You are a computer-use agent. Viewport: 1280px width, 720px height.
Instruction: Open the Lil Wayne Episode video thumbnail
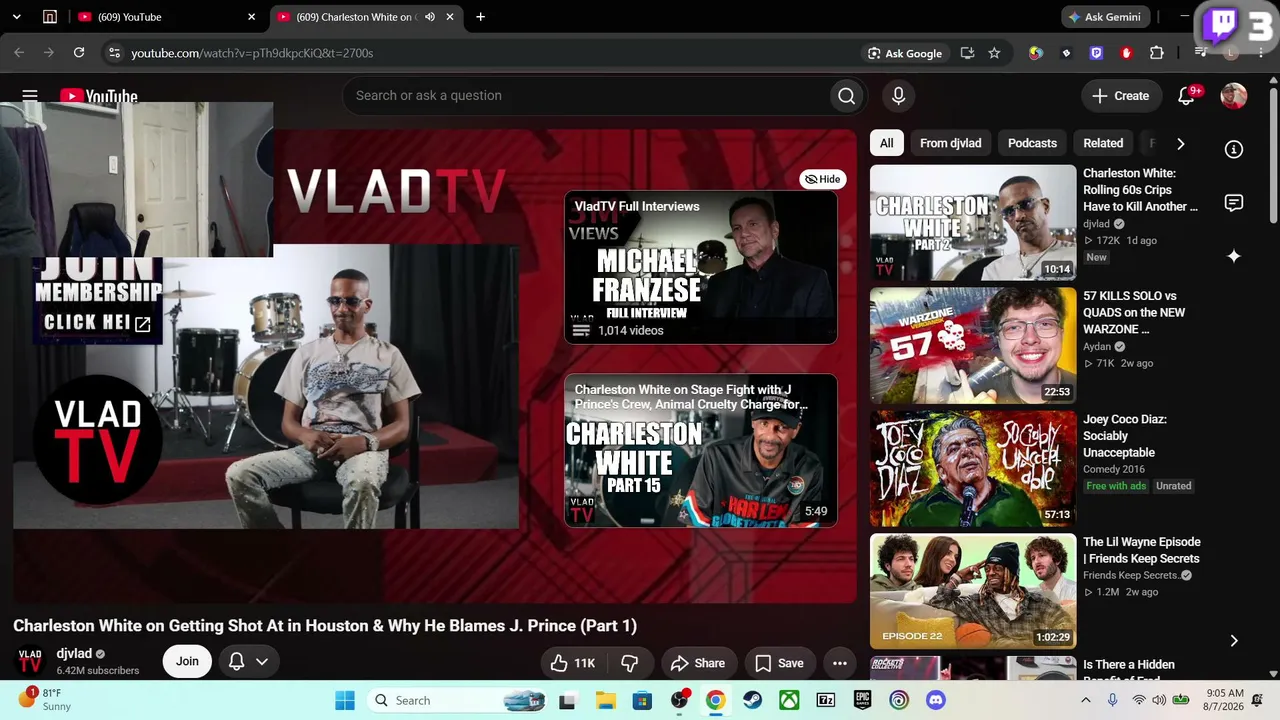[973, 591]
